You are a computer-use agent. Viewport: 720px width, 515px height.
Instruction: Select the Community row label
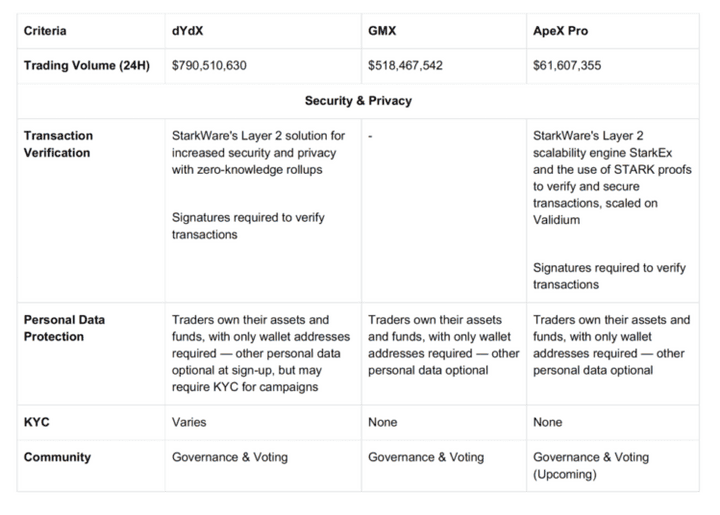tap(57, 457)
